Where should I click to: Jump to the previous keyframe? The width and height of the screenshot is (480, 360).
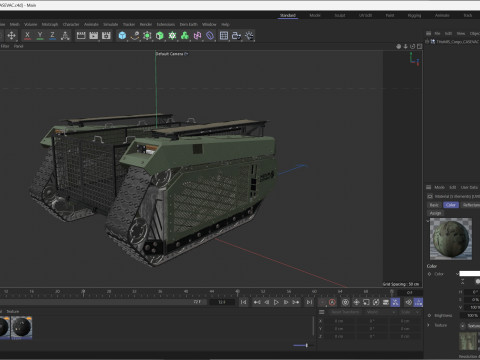[257, 302]
